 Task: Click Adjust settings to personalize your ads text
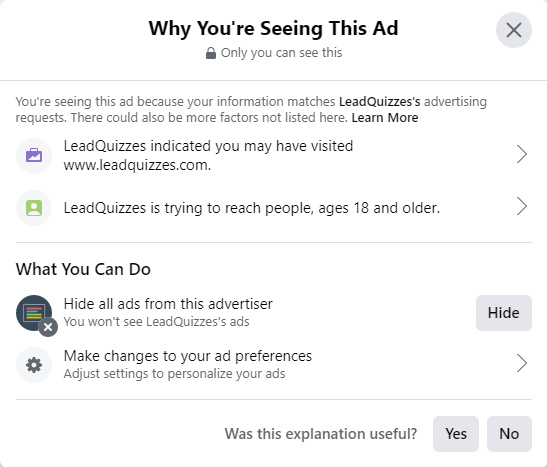click(174, 374)
